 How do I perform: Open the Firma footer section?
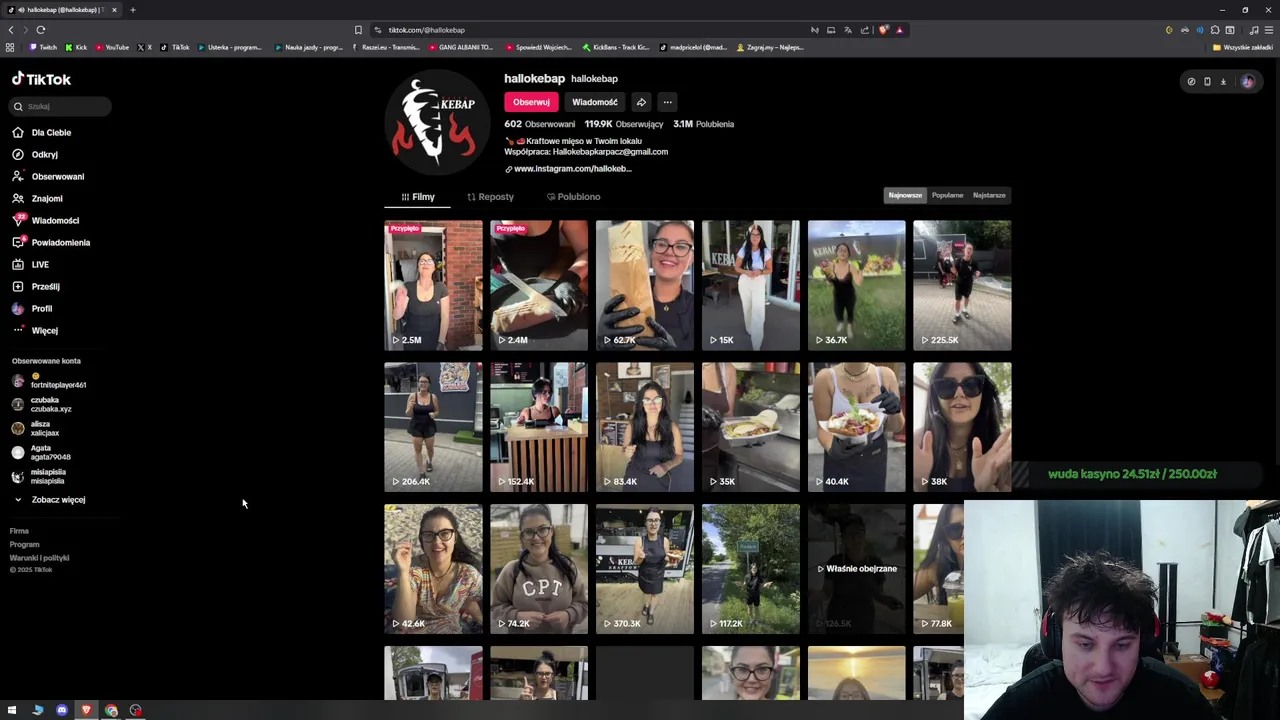click(19, 531)
